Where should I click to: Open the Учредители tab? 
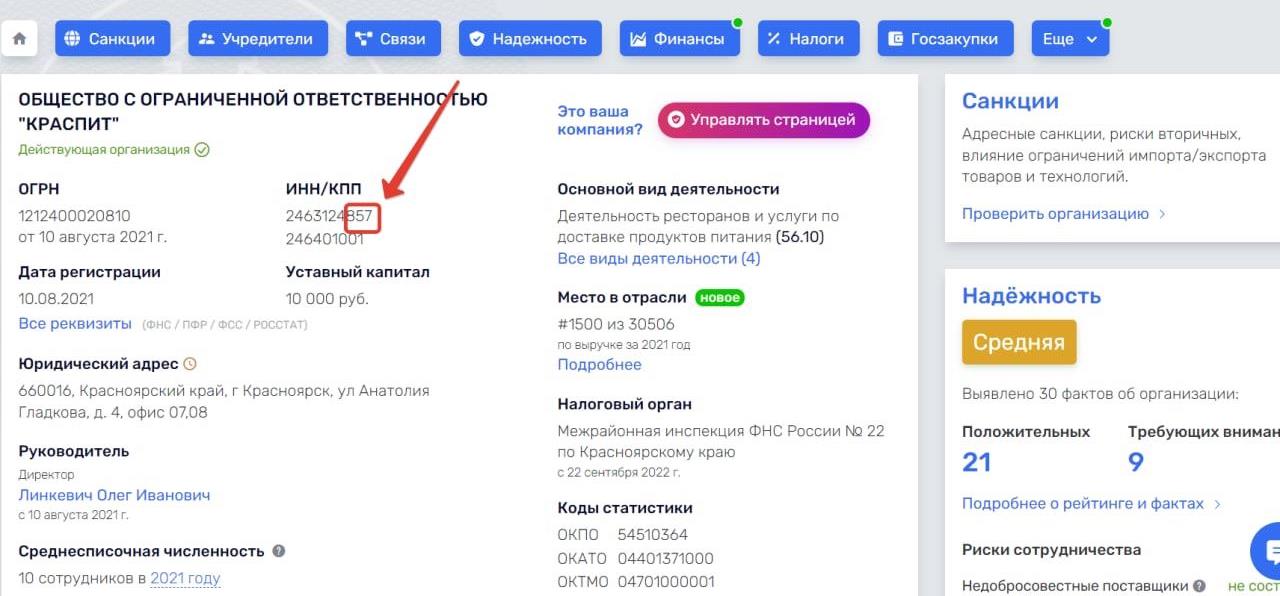click(256, 39)
